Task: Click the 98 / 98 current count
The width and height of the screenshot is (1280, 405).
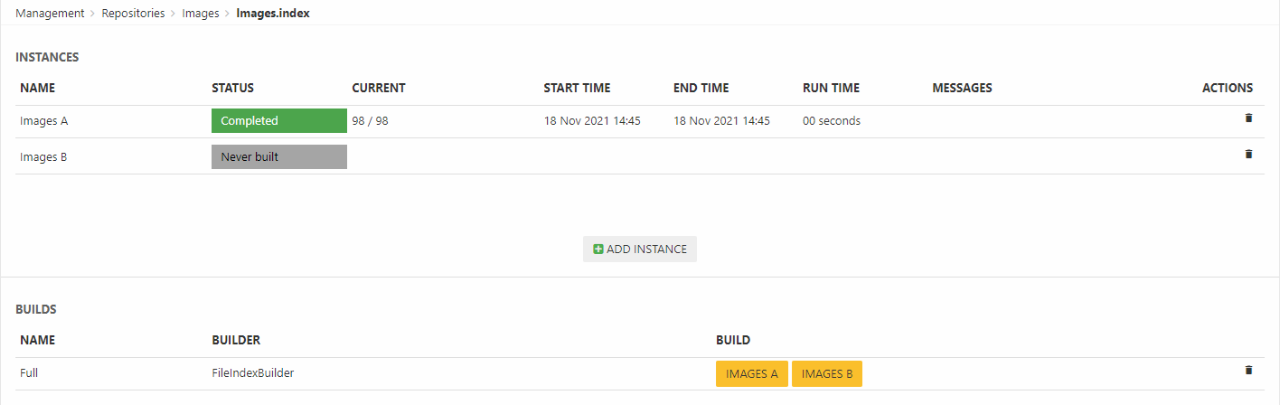Action: coord(370,121)
